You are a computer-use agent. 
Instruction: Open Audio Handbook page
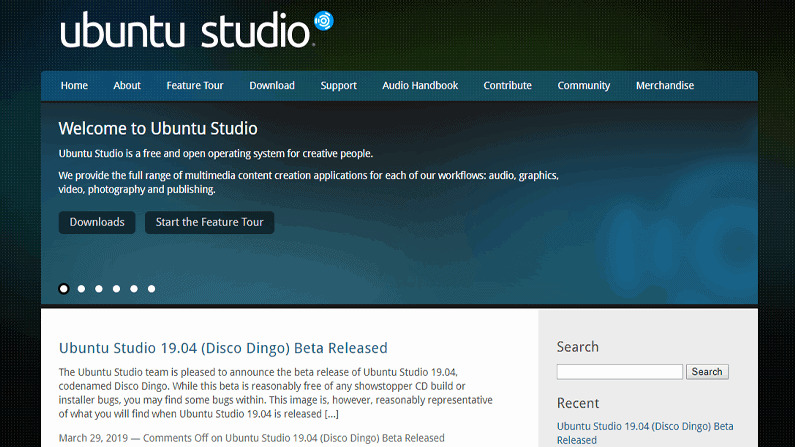coord(420,86)
